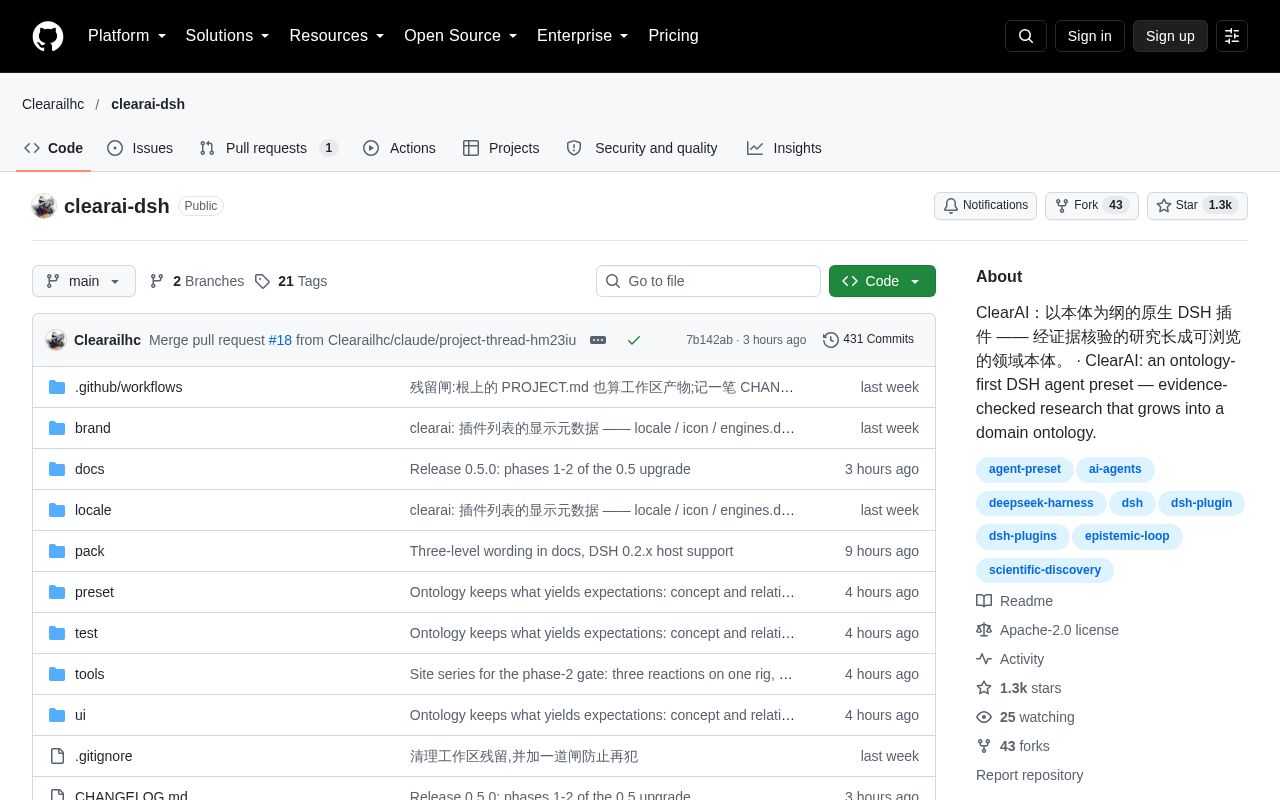Open the preset folder
The width and height of the screenshot is (1280, 800).
[94, 592]
